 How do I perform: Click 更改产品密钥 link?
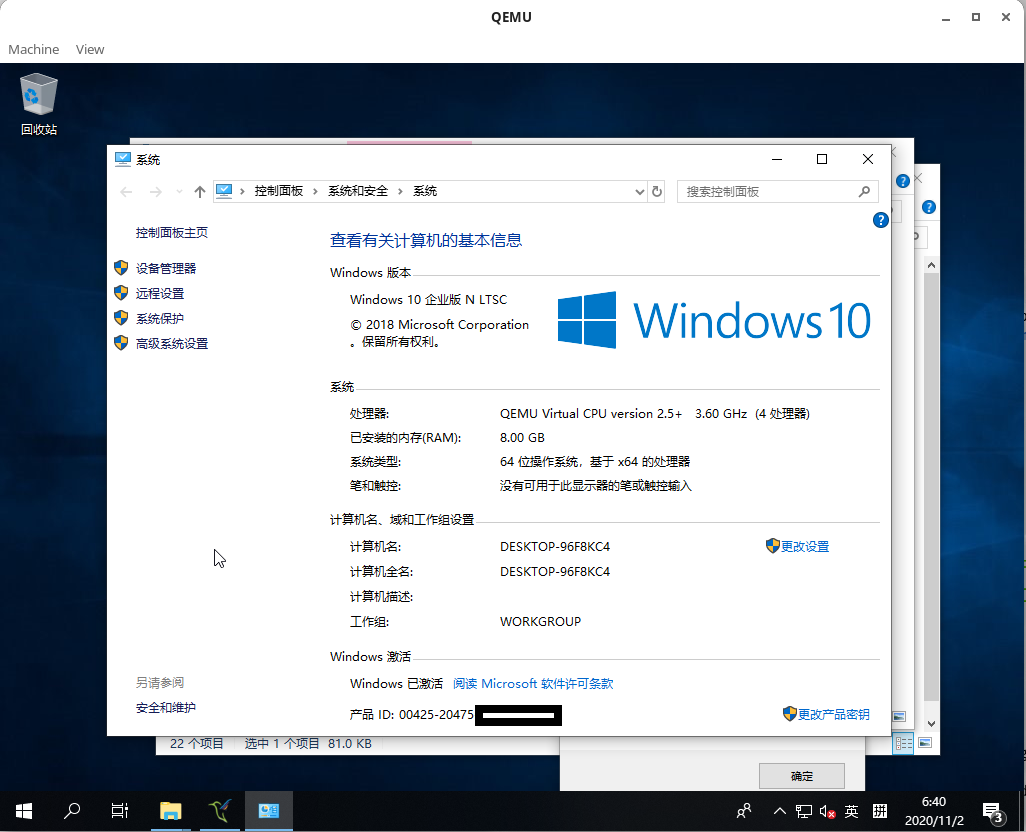[834, 714]
